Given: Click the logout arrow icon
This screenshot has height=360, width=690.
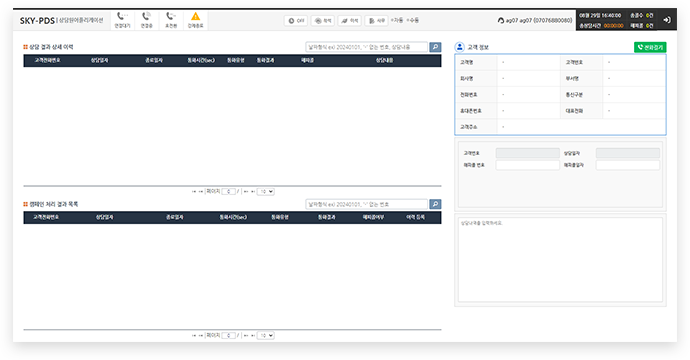Looking at the screenshot, I should (x=667, y=20).
